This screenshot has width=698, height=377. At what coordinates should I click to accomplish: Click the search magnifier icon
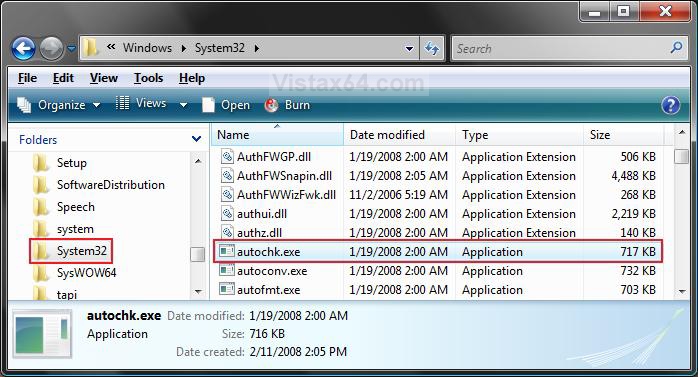pyautogui.click(x=677, y=47)
